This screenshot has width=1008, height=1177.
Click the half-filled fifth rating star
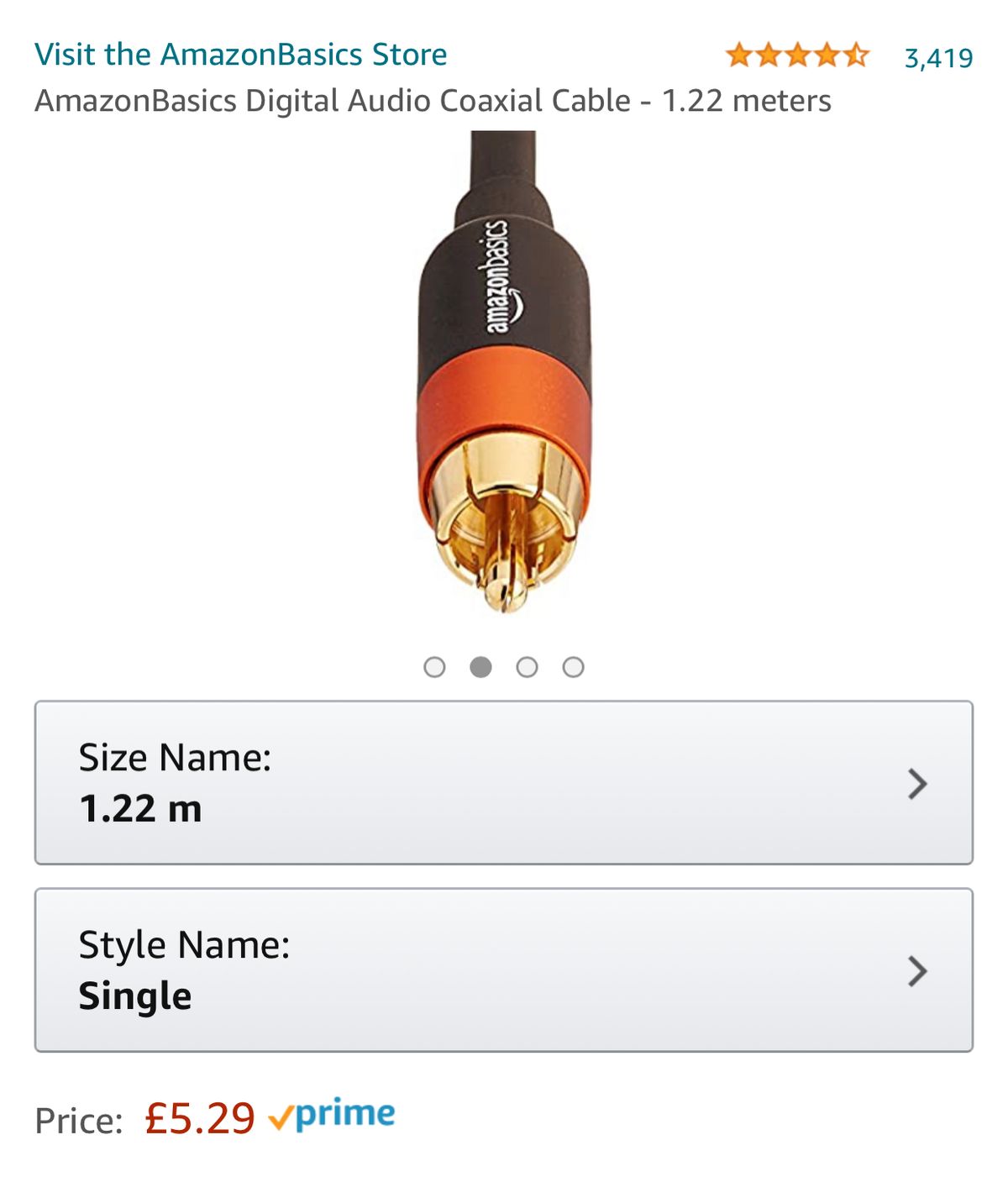[856, 55]
